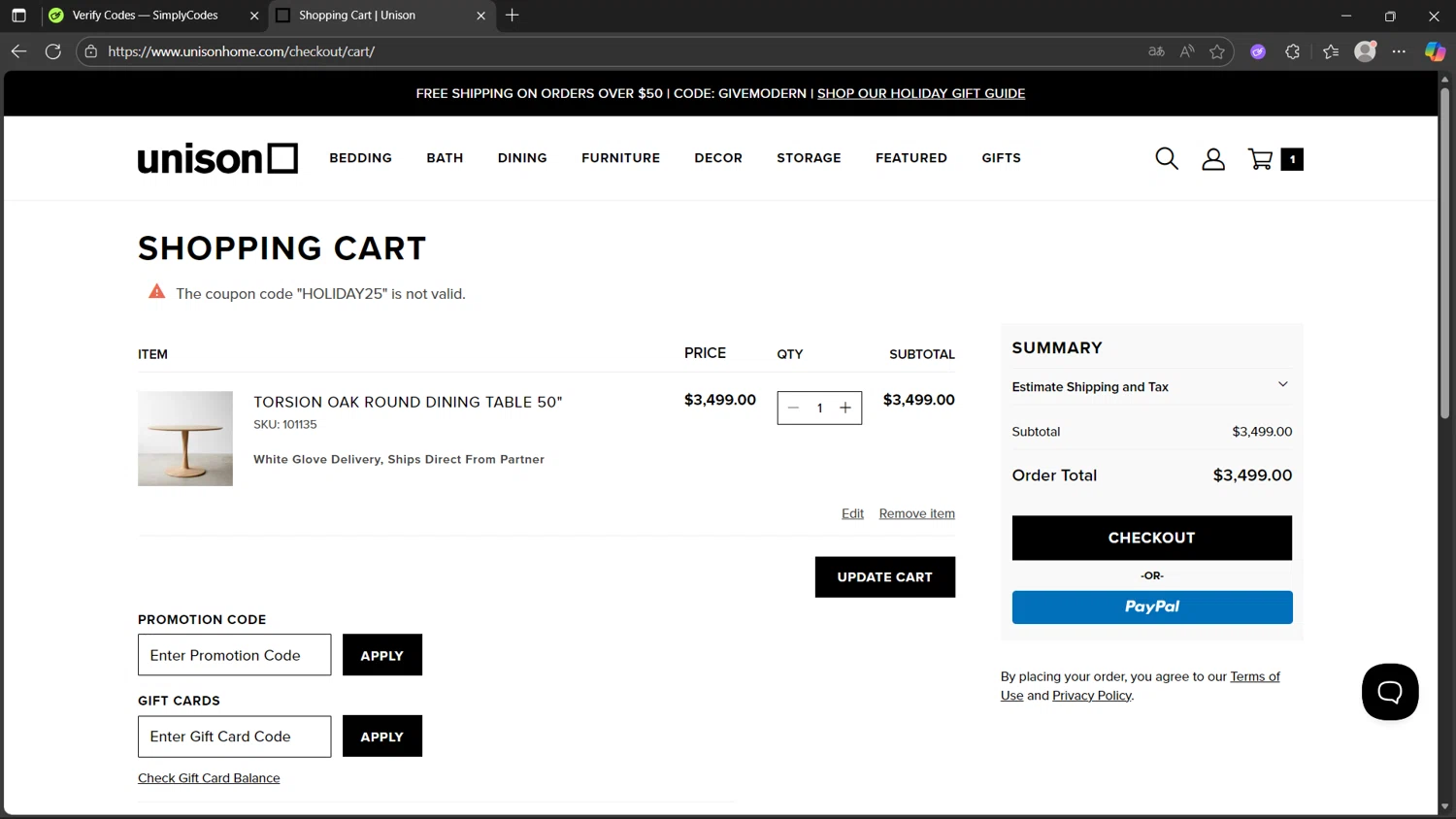This screenshot has width=1456, height=819.
Task: Click the White Glove Delivery note
Action: pyautogui.click(x=399, y=460)
